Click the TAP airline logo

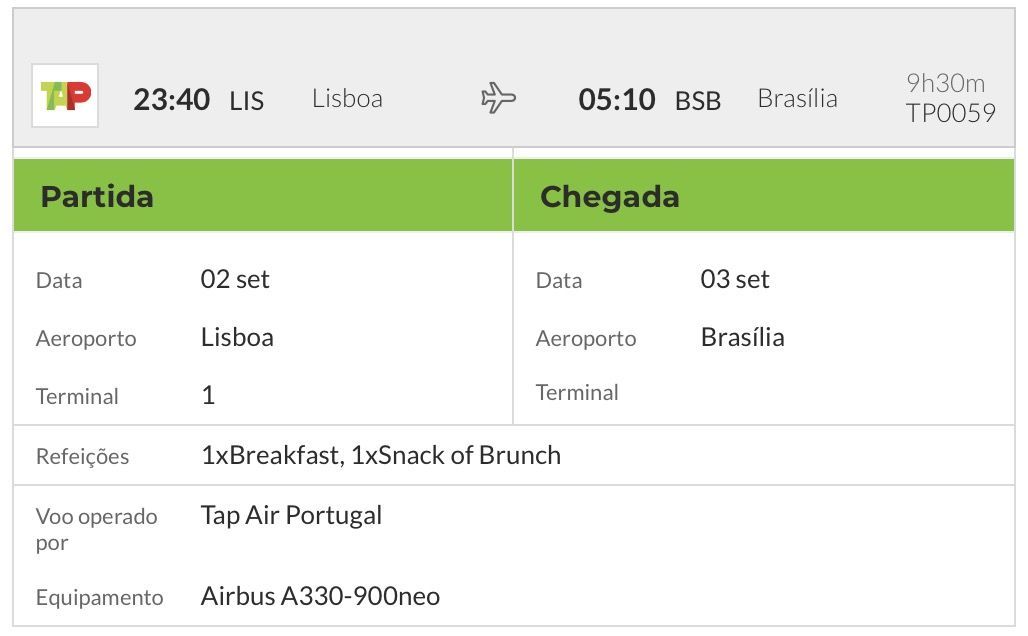pos(65,96)
